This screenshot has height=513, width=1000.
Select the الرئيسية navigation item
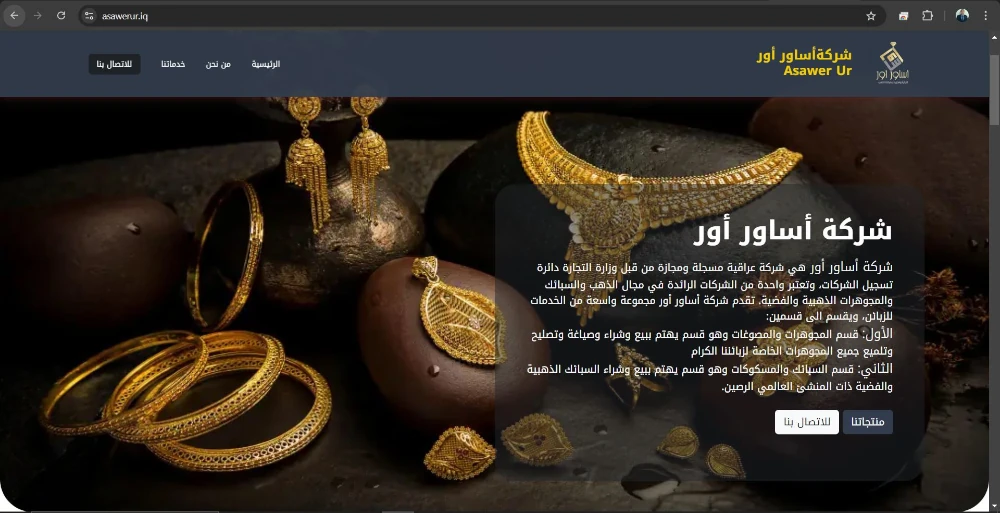click(x=266, y=64)
